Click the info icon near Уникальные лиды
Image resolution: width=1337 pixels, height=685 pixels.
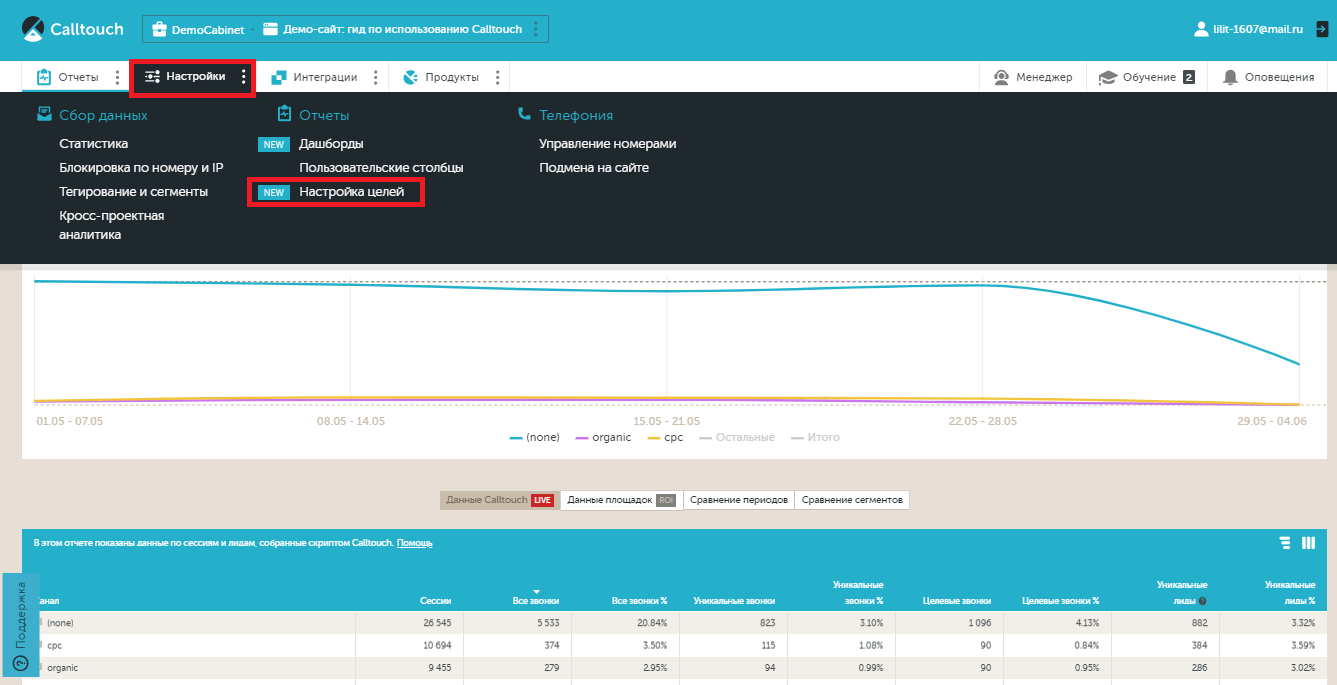coord(1201,601)
